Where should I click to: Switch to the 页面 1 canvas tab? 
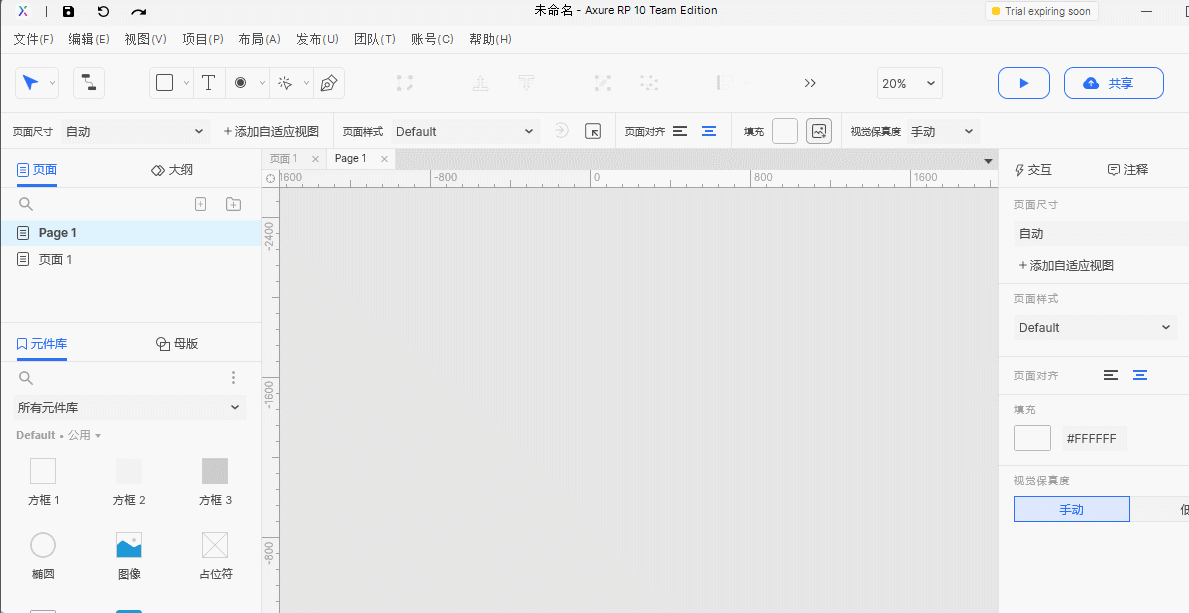pyautogui.click(x=284, y=159)
